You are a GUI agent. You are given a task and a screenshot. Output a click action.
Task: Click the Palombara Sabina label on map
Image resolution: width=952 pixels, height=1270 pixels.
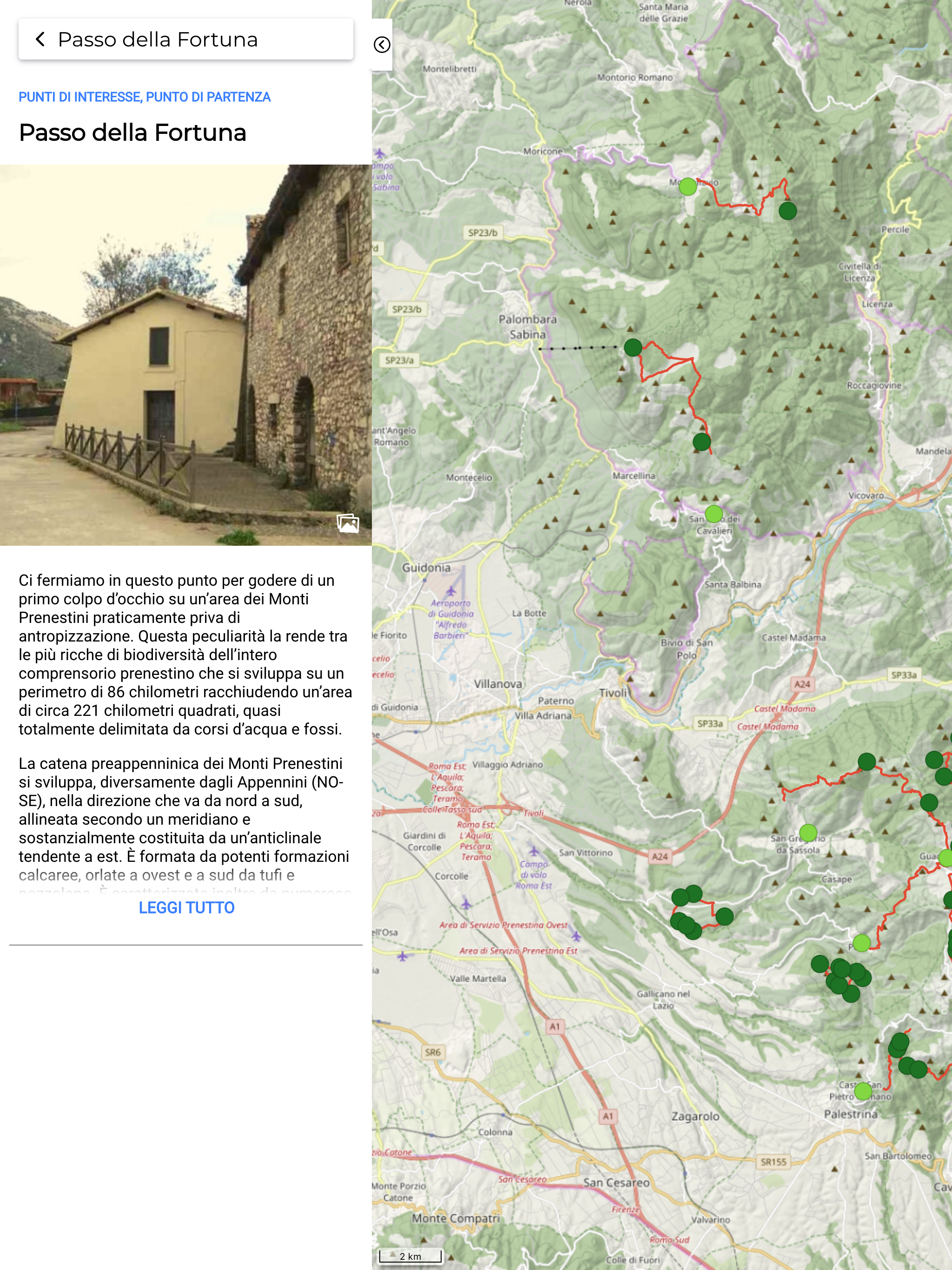[527, 327]
